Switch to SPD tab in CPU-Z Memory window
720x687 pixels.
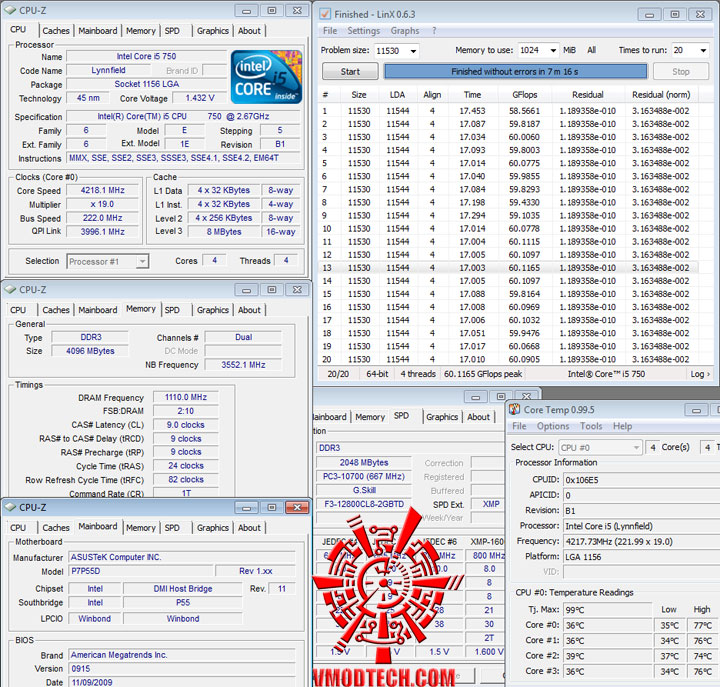pyautogui.click(x=172, y=310)
